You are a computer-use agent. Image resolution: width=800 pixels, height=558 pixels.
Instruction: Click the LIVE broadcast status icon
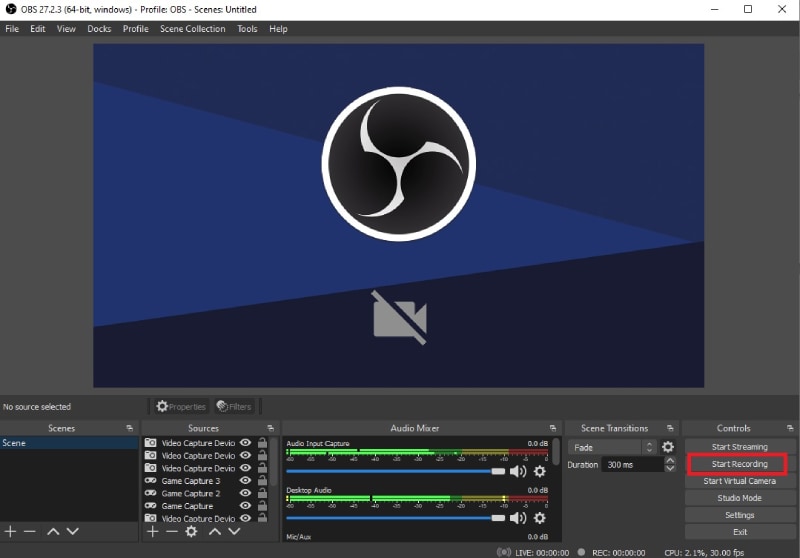point(504,552)
